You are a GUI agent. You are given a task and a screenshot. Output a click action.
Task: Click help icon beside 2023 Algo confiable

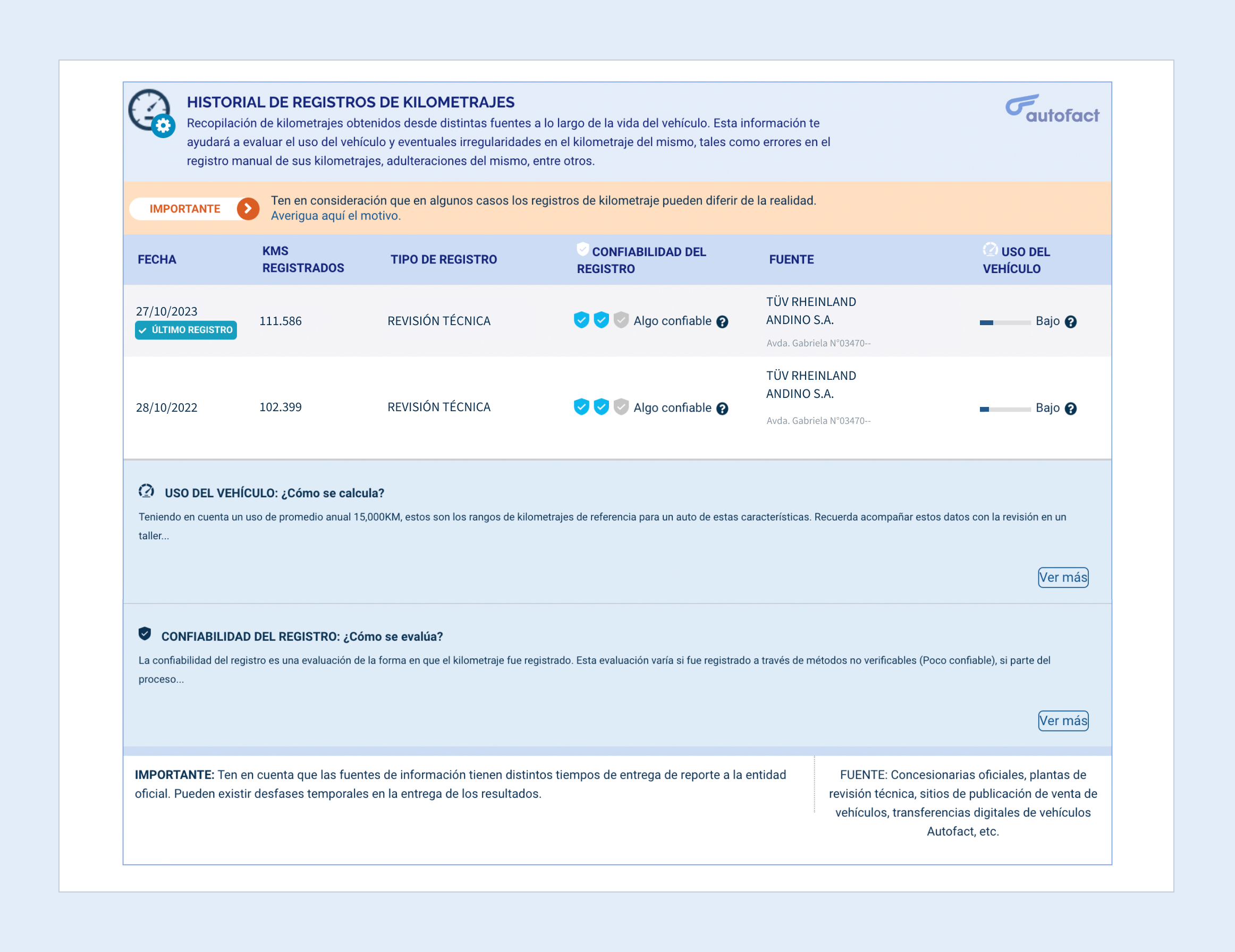tap(722, 321)
